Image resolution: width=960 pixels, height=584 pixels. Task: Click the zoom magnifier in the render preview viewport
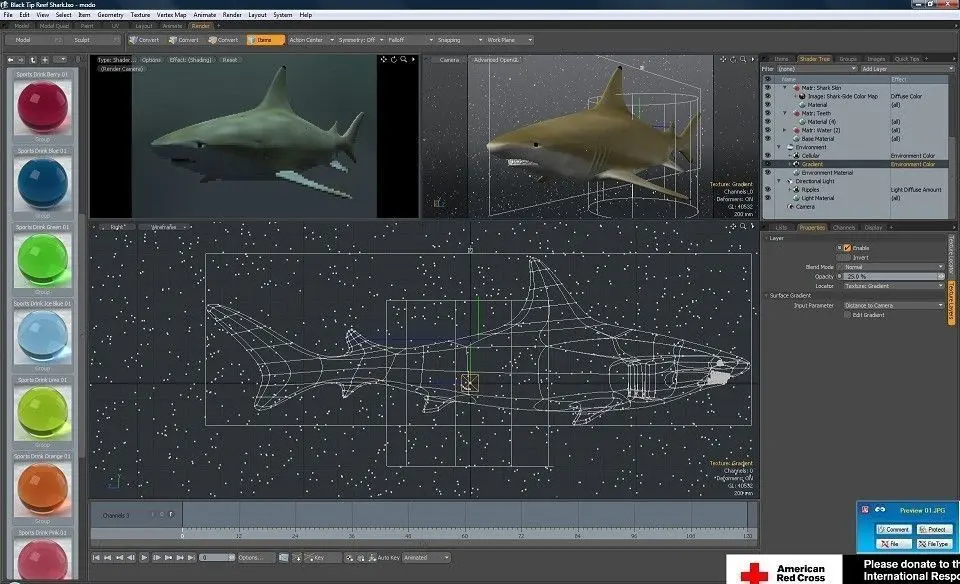click(x=403, y=59)
